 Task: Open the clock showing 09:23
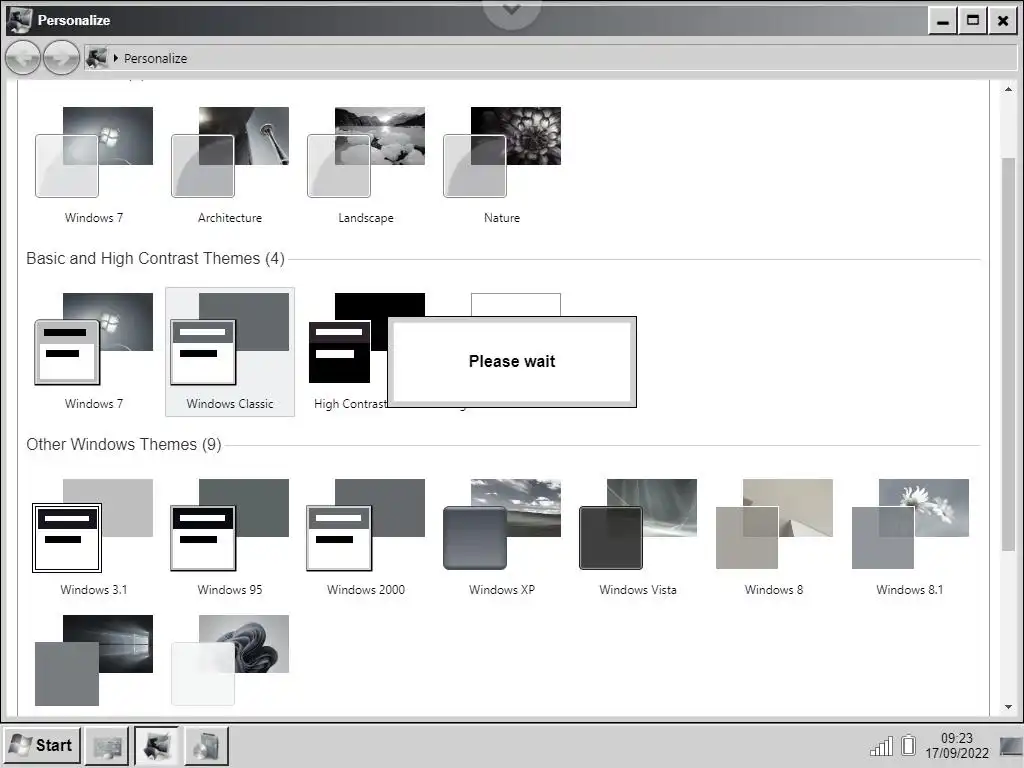pyautogui.click(x=957, y=745)
